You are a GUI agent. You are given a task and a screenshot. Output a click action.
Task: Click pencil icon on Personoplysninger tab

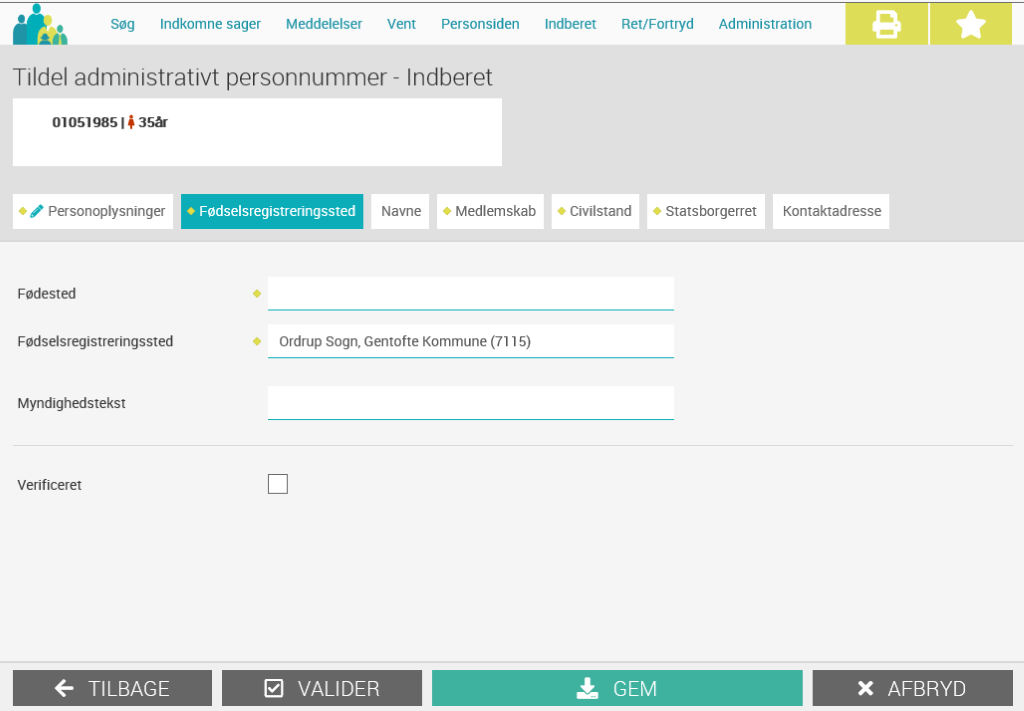(x=37, y=211)
